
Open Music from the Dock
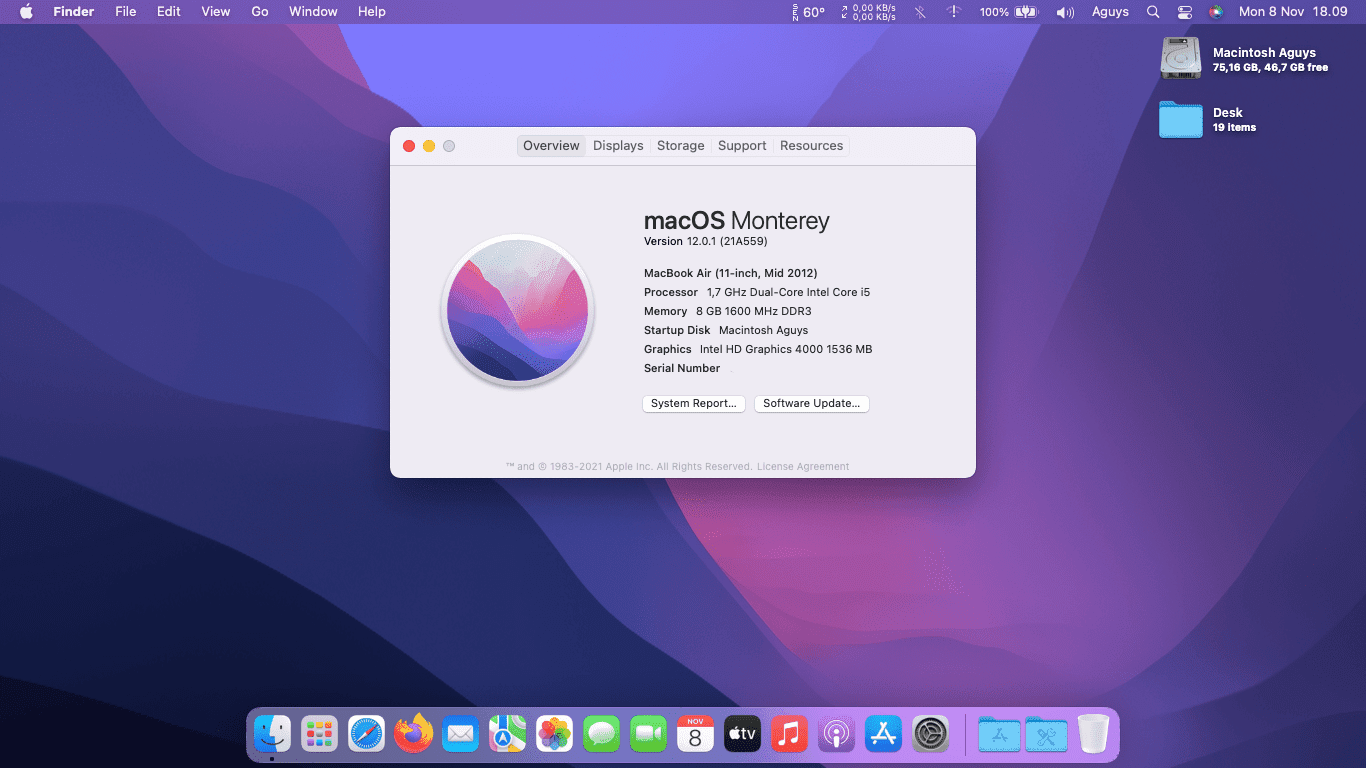coord(789,735)
